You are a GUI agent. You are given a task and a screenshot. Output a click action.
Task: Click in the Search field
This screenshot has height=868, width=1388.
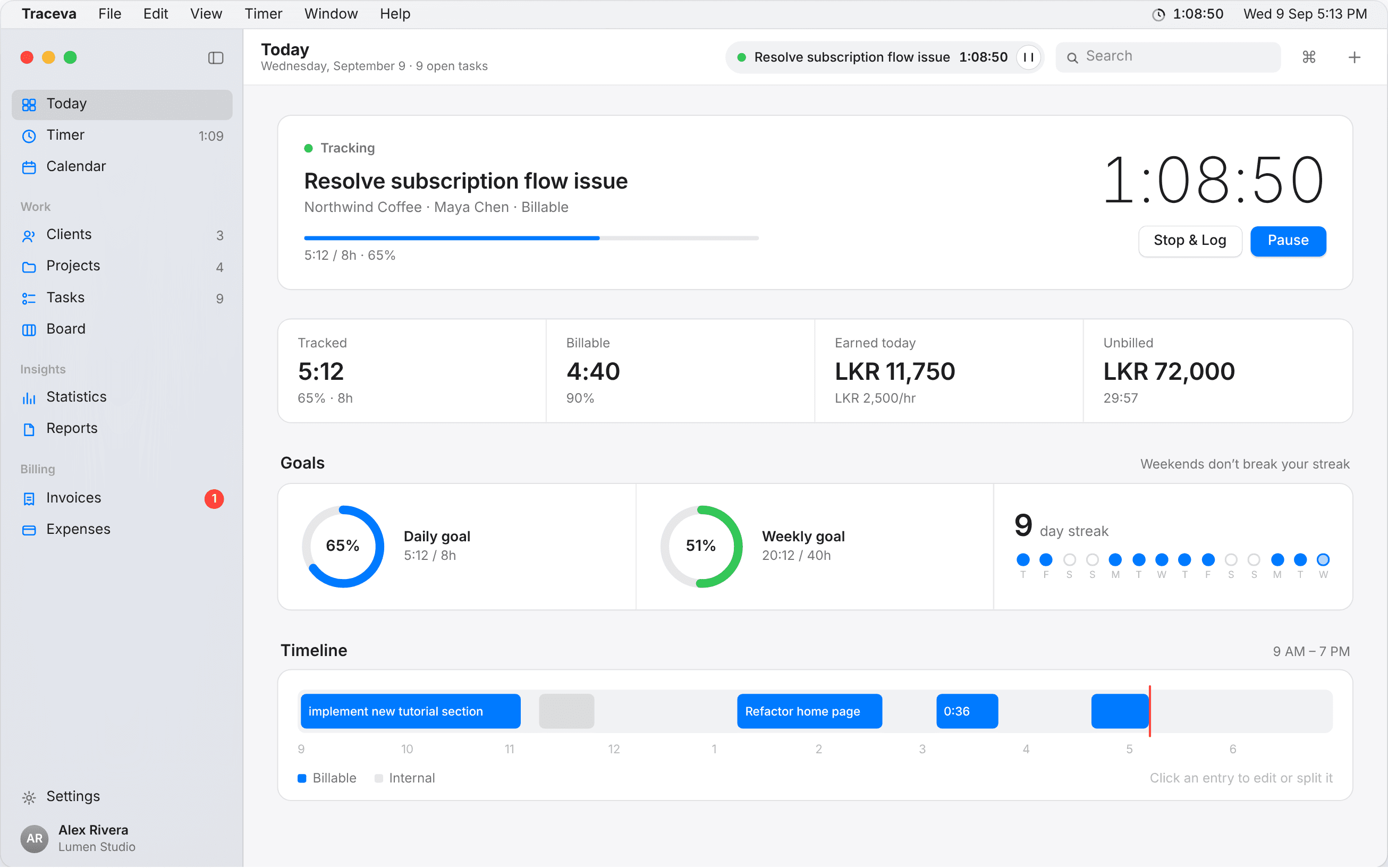[x=1168, y=57]
